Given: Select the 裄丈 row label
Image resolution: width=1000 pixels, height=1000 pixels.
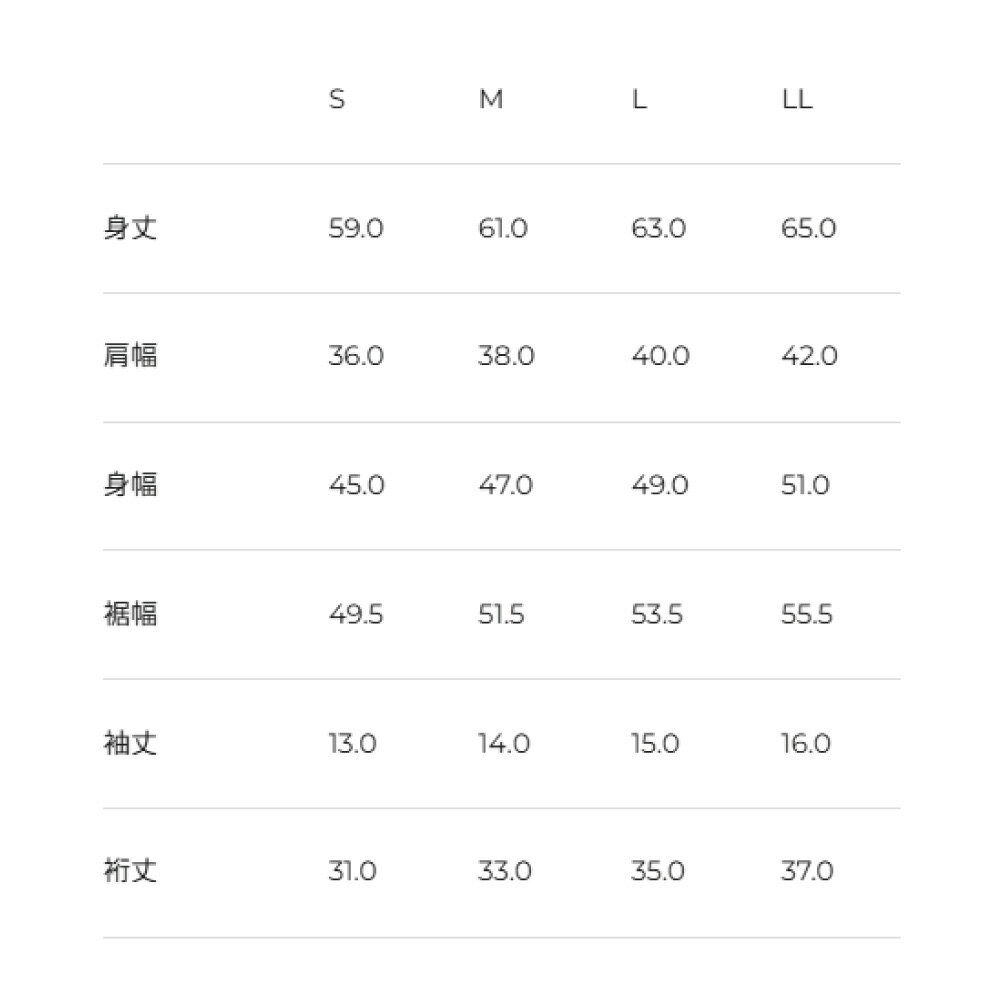Looking at the screenshot, I should pos(130,872).
